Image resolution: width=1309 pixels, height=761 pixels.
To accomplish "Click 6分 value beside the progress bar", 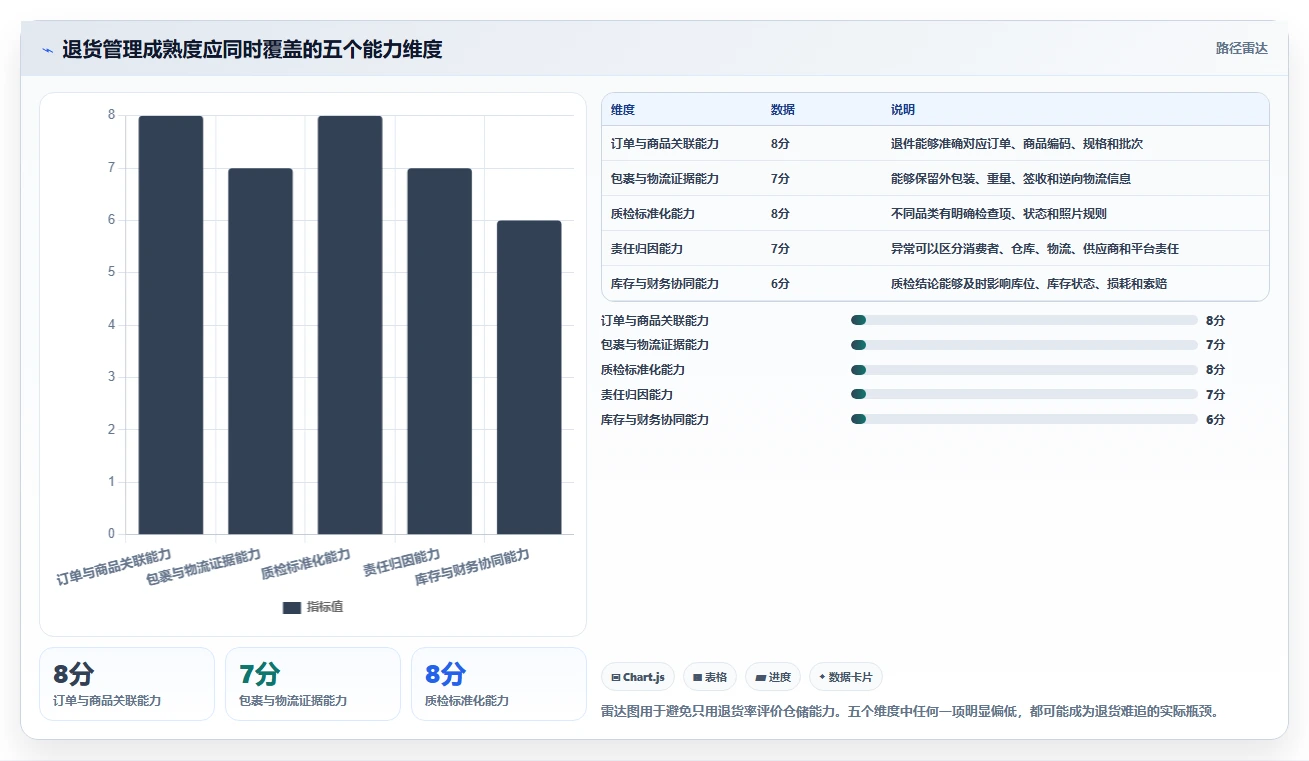I will click(x=1215, y=419).
